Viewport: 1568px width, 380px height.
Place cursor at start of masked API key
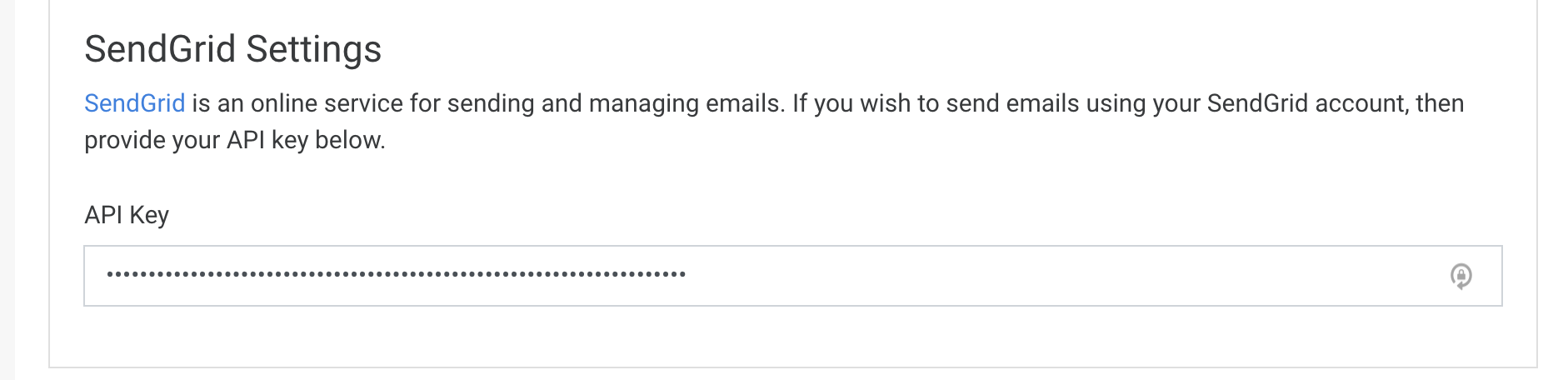107,274
